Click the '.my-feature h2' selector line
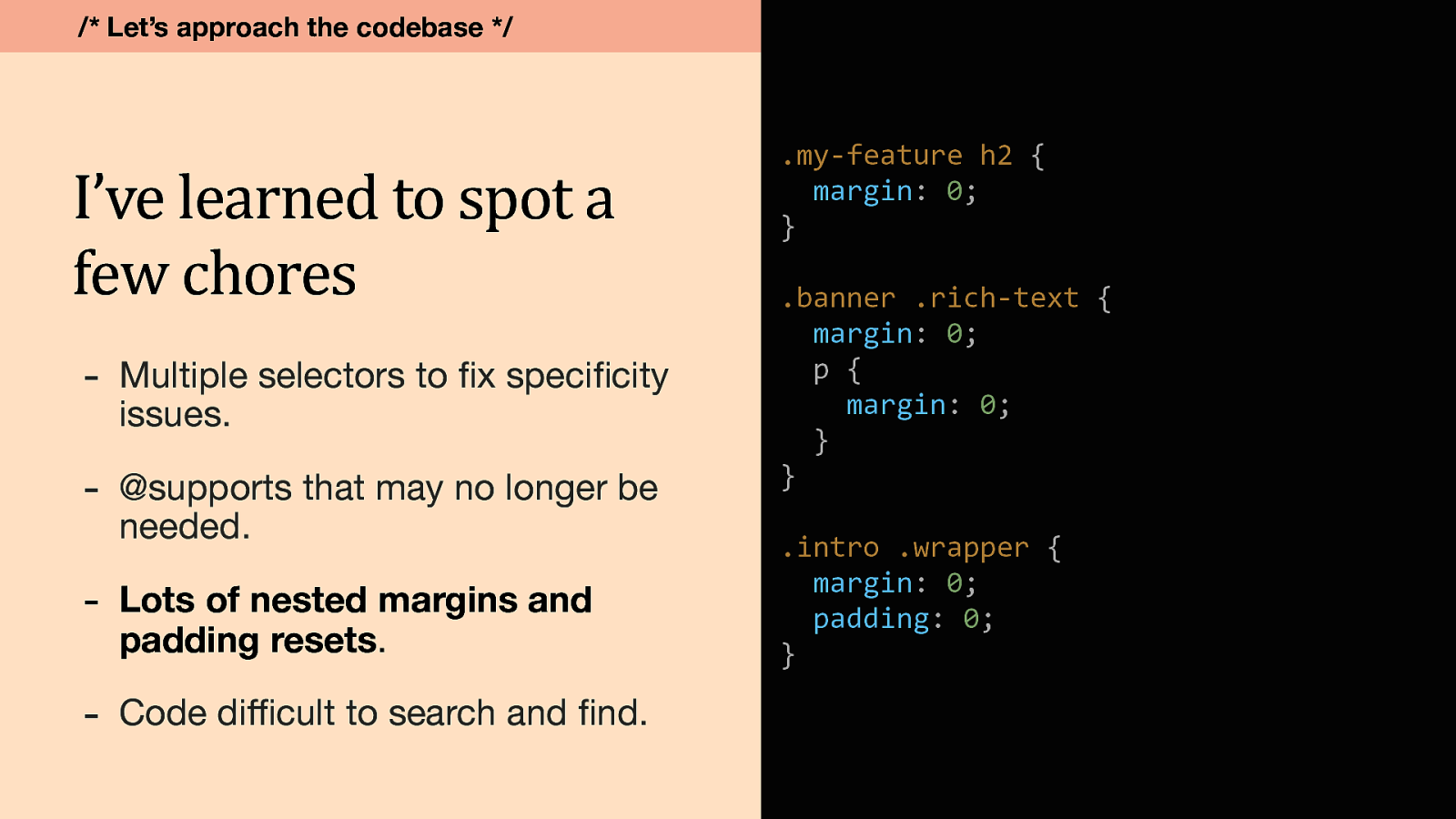This screenshot has height=819, width=1456. tap(913, 156)
